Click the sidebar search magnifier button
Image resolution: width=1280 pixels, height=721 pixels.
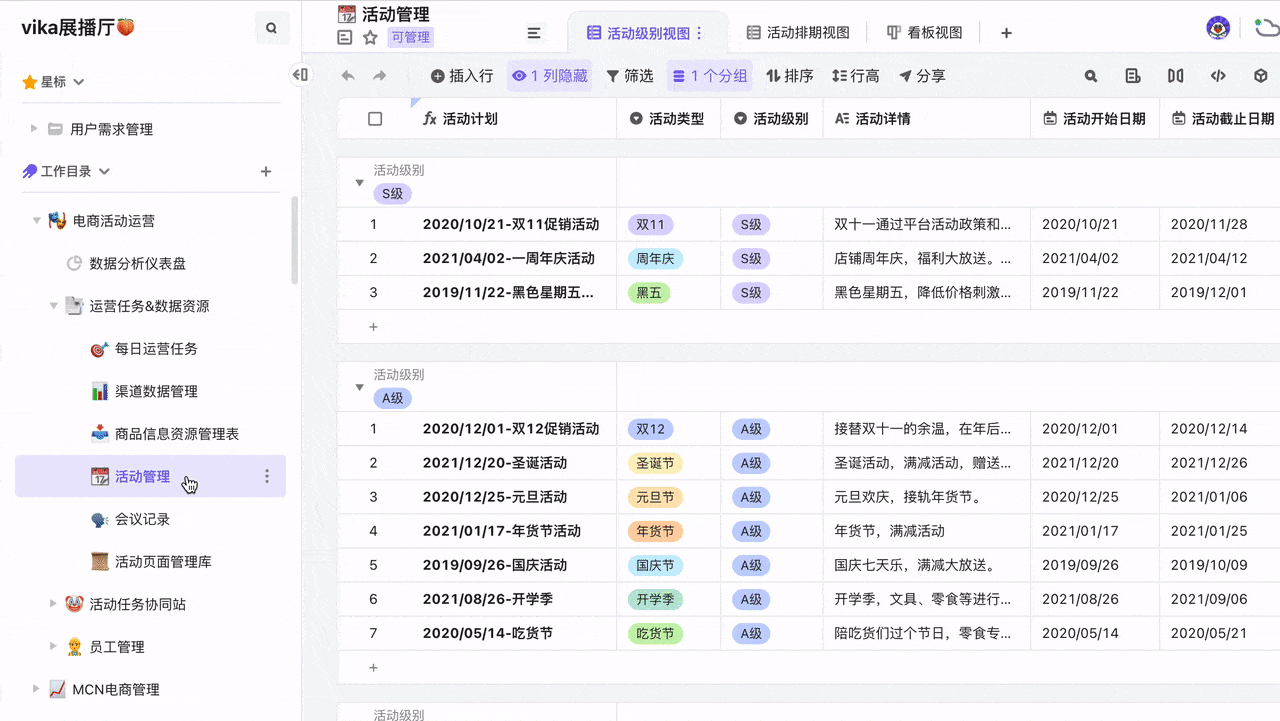click(x=271, y=29)
